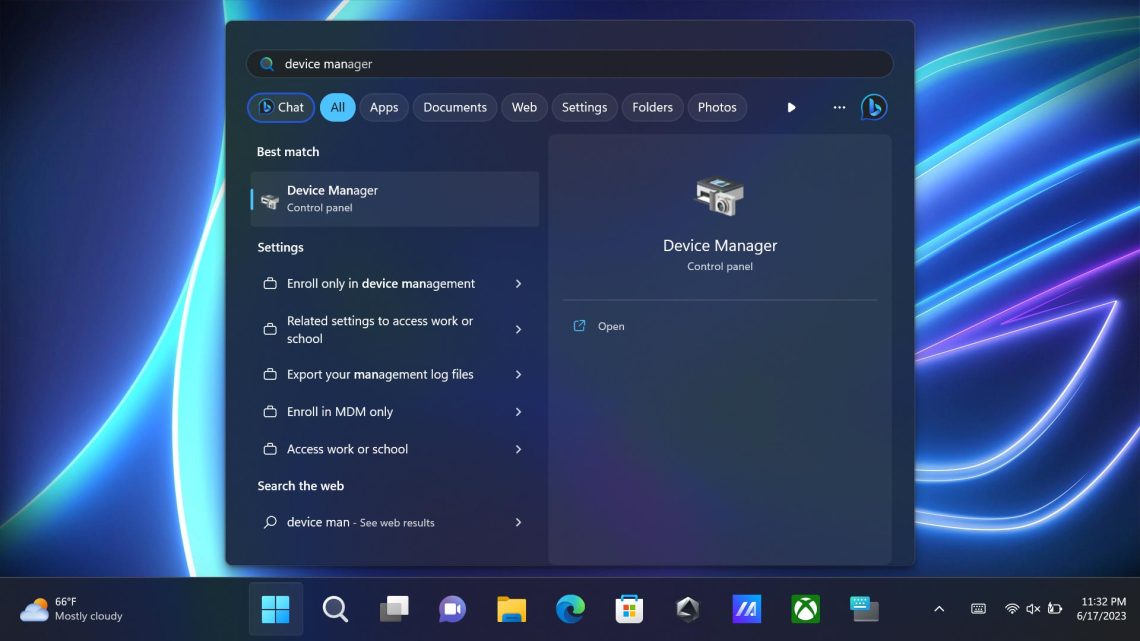Screen dimensions: 1140x641
Task: Open Microsoft Store from taskbar
Action: (x=629, y=609)
